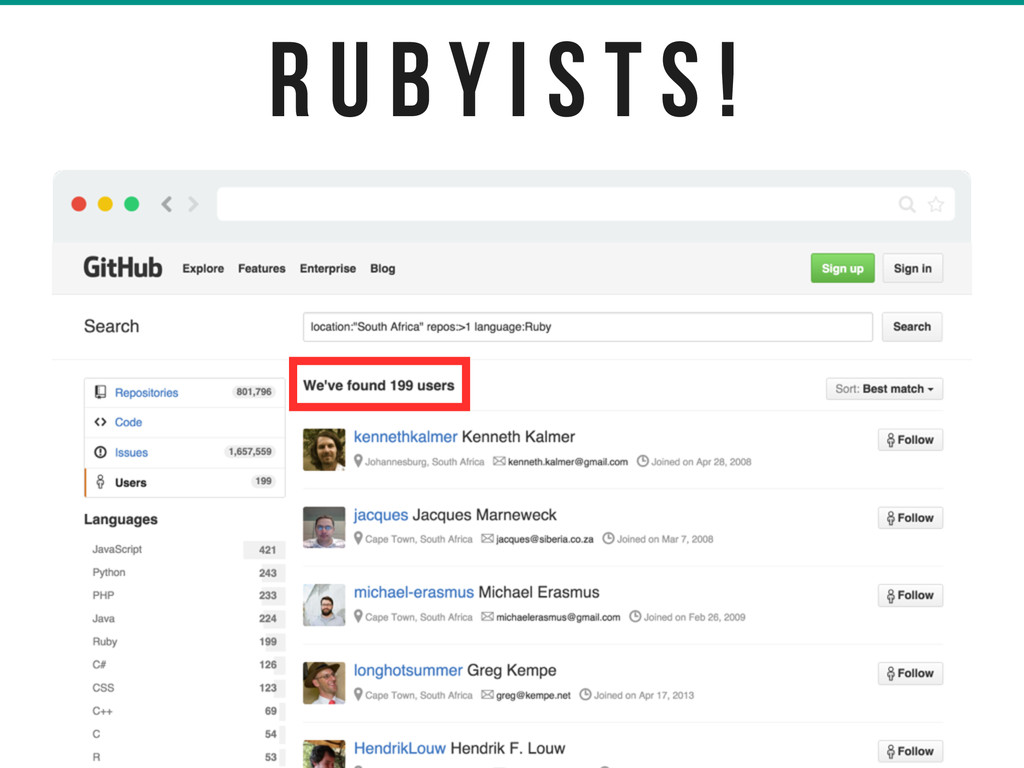This screenshot has width=1024, height=768.
Task: Click location pin in jacques' row
Action: (358, 539)
